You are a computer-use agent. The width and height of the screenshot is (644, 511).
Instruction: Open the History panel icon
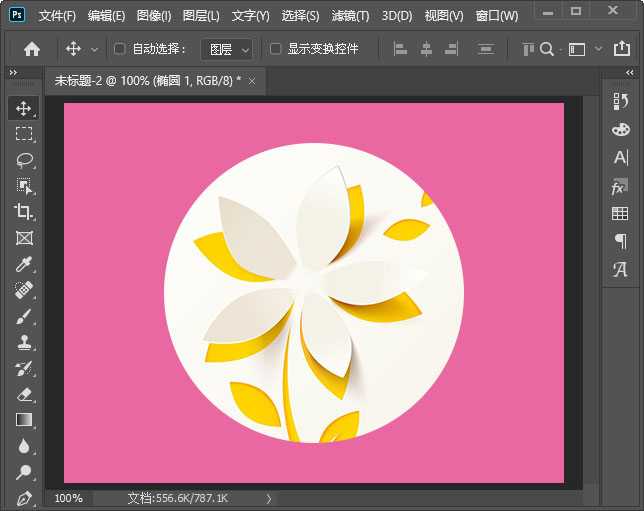pos(620,101)
